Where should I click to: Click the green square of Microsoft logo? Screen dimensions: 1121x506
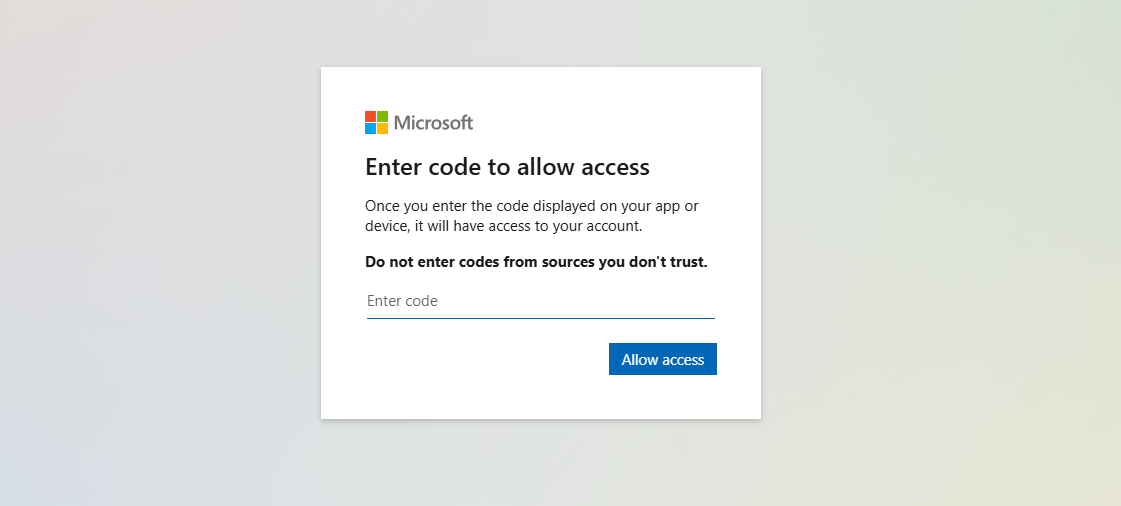(382, 116)
